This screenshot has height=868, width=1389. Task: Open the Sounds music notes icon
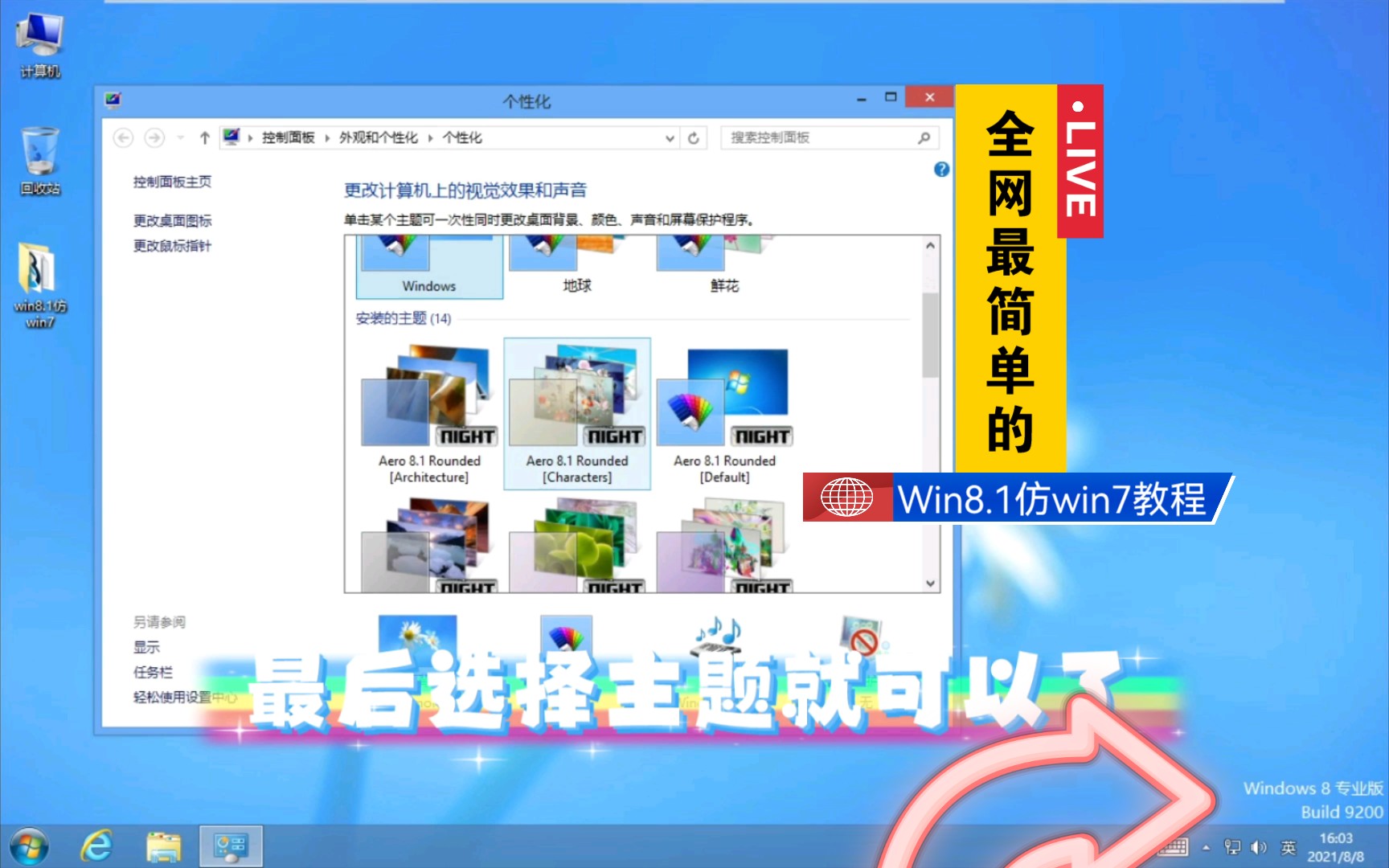718,637
